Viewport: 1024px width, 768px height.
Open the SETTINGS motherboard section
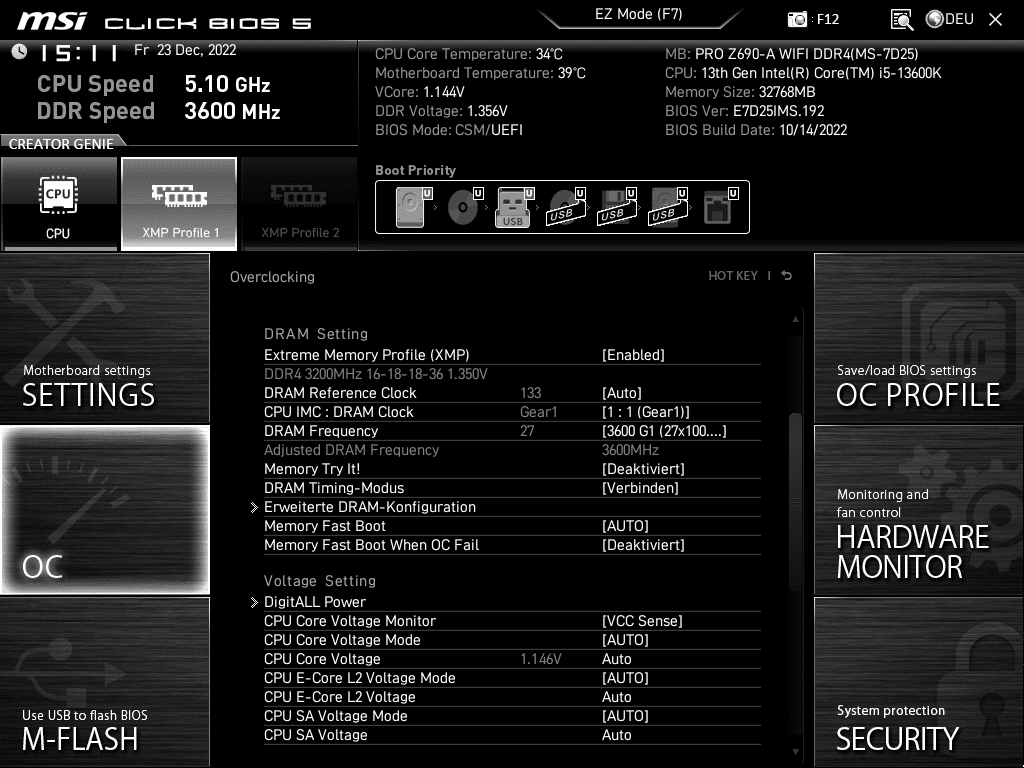(x=104, y=338)
